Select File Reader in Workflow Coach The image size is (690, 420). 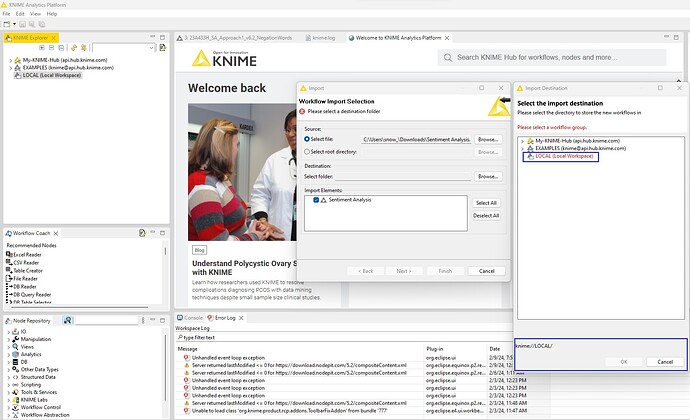pyautogui.click(x=26, y=279)
